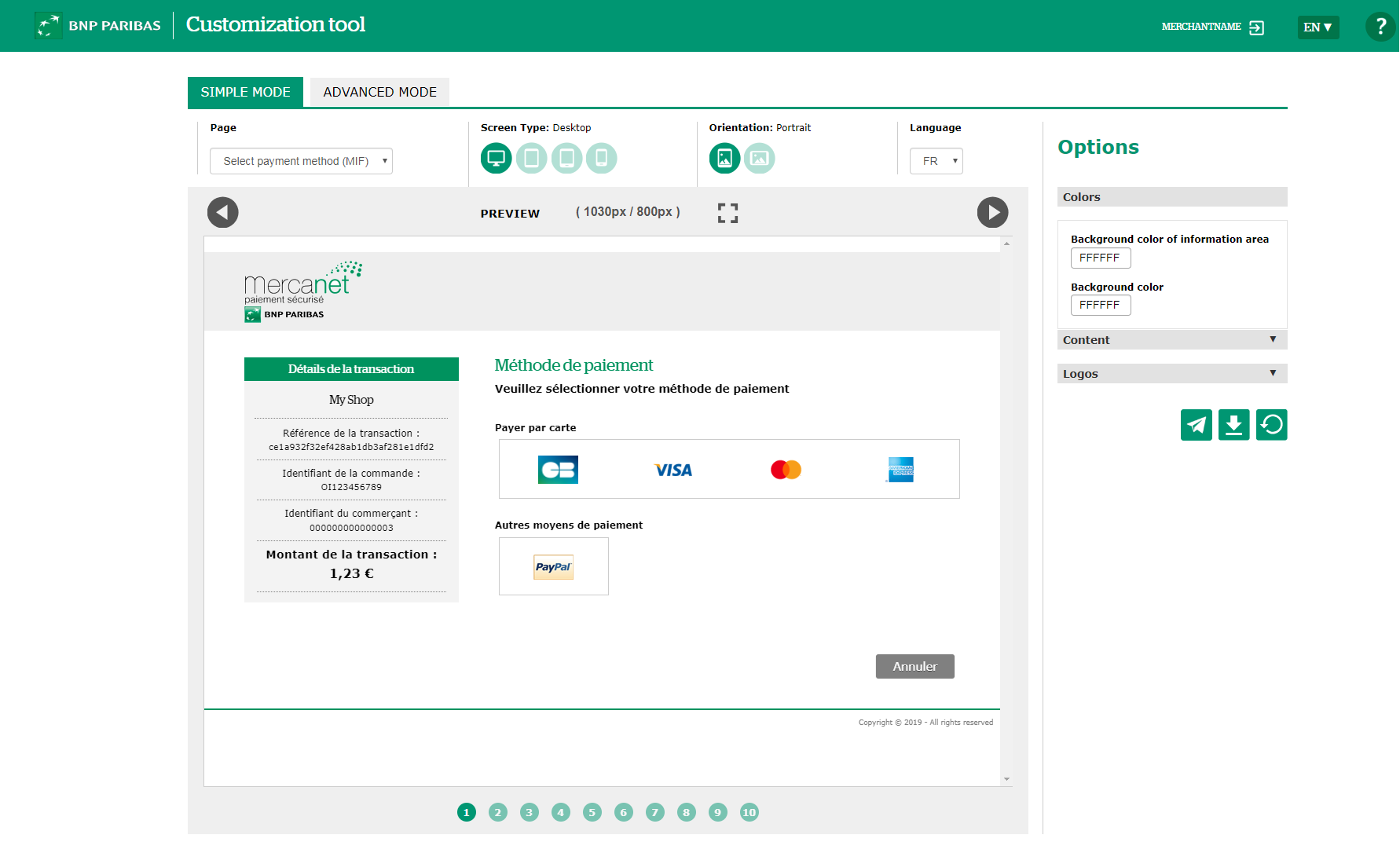The image size is (1400, 853).
Task: Click the paper plane publish icon
Action: [1196, 425]
